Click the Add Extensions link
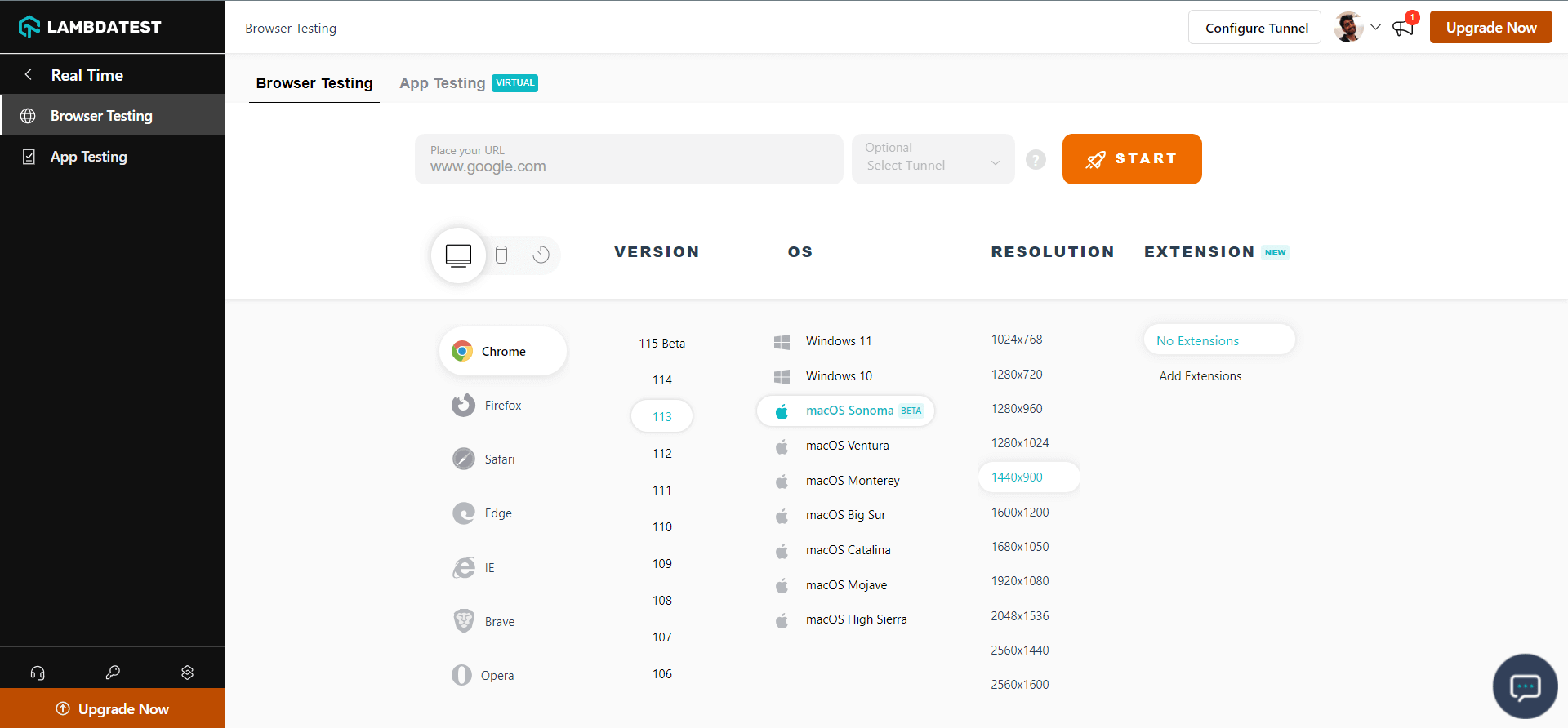This screenshot has height=728, width=1568. pyautogui.click(x=1200, y=376)
